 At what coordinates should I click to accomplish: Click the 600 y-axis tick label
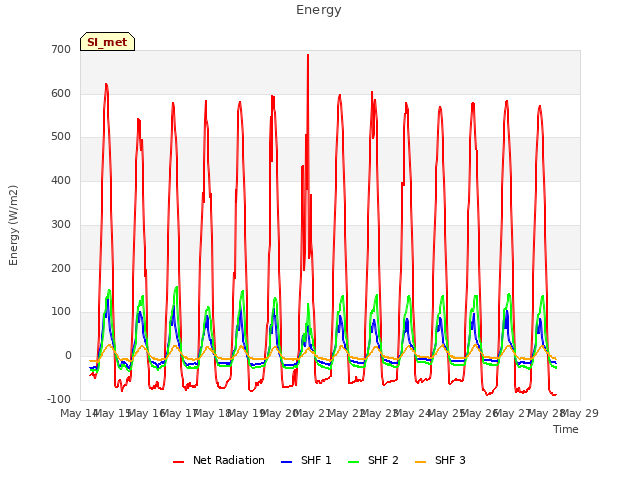[x=61, y=93]
